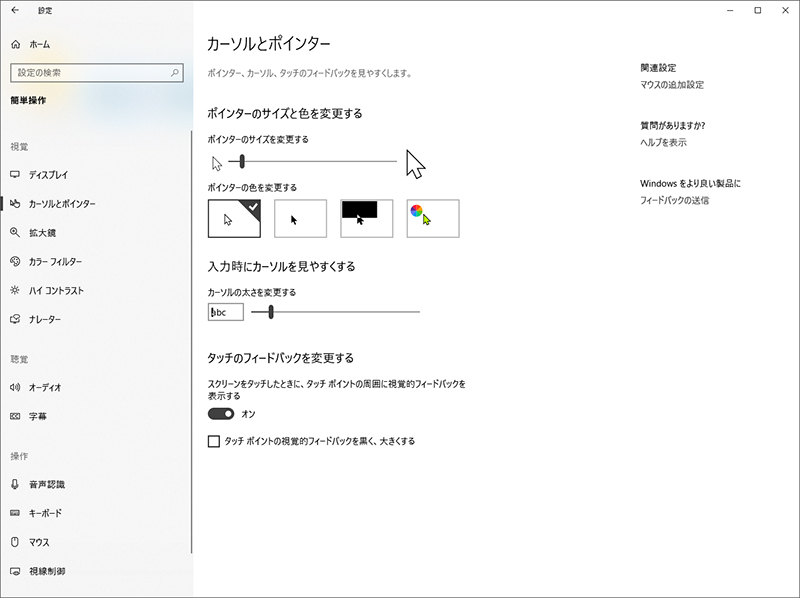Click フィードバックの送信 link

pos(674,200)
